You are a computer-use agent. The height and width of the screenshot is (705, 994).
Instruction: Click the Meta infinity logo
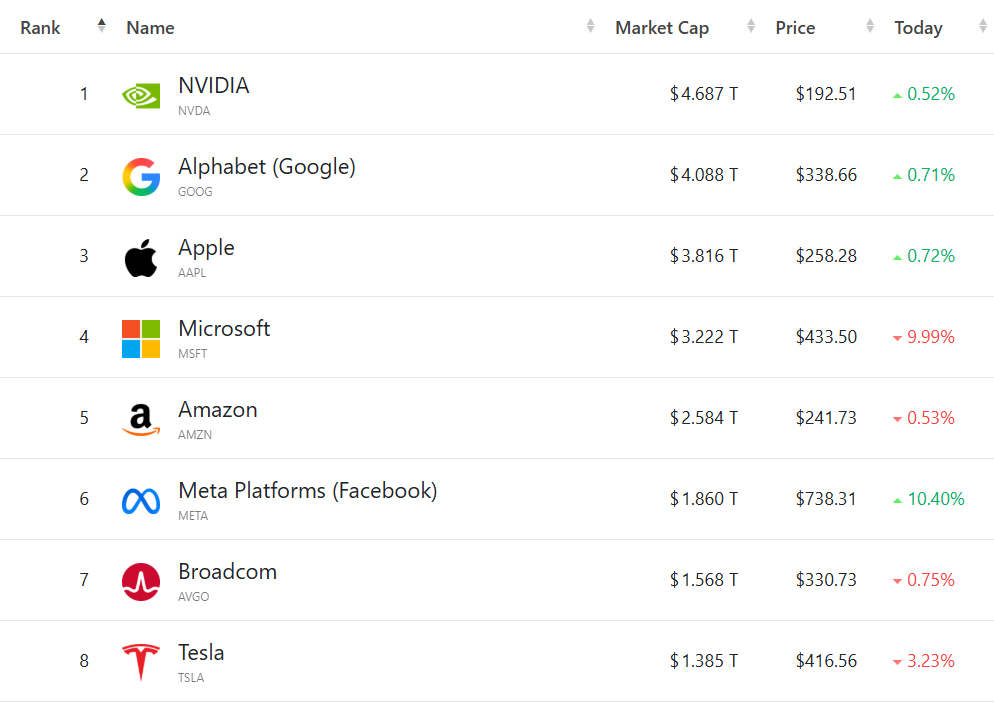[141, 501]
